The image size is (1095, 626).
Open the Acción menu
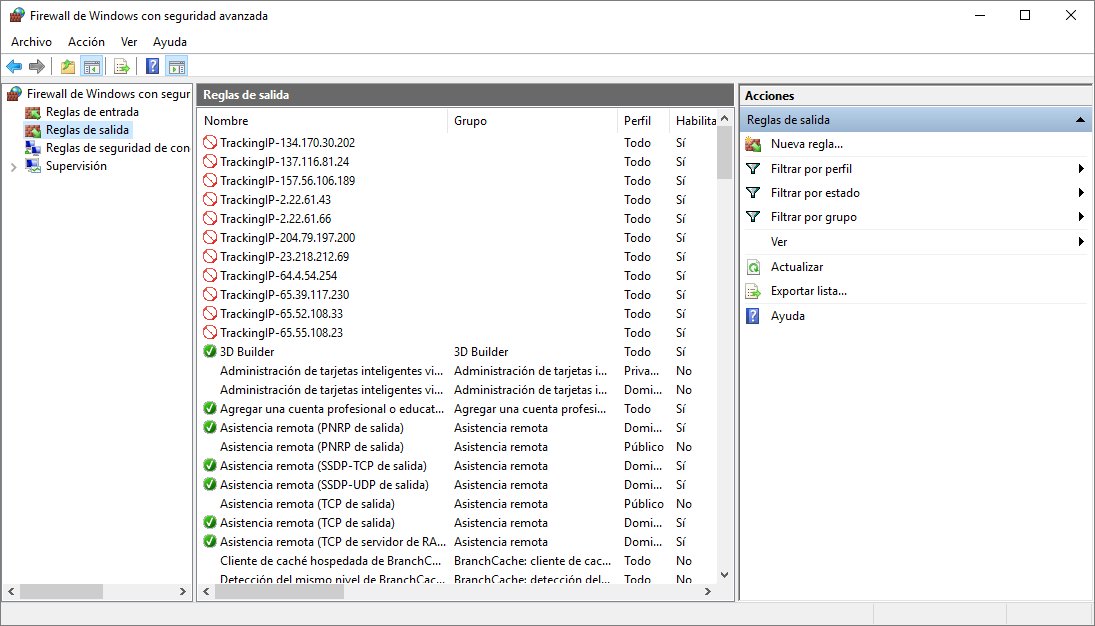(86, 42)
